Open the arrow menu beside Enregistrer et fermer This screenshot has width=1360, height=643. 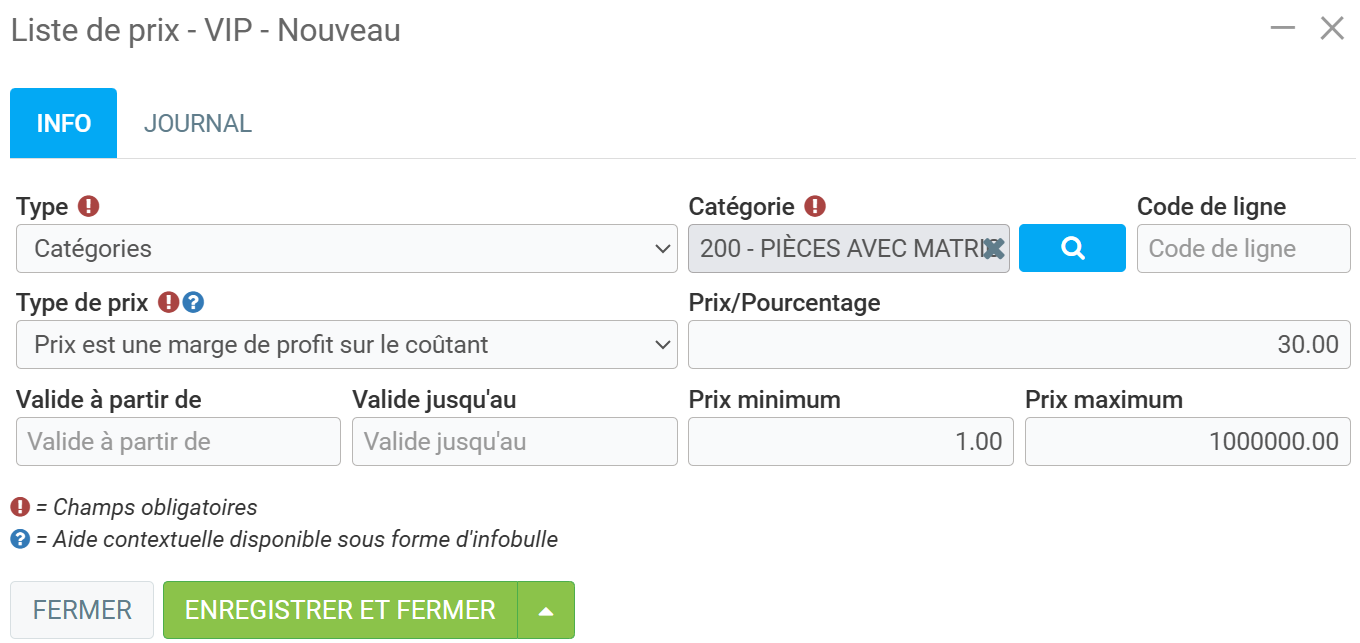[x=546, y=610]
